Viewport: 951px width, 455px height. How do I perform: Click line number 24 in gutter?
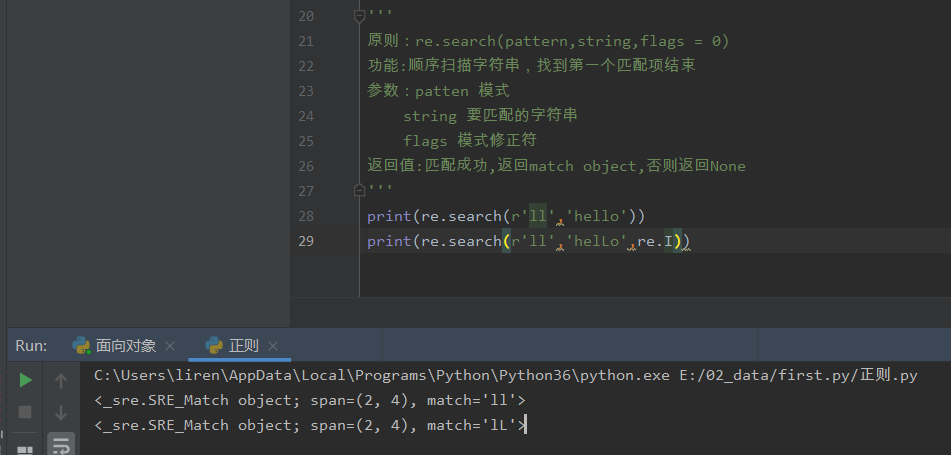pyautogui.click(x=306, y=116)
